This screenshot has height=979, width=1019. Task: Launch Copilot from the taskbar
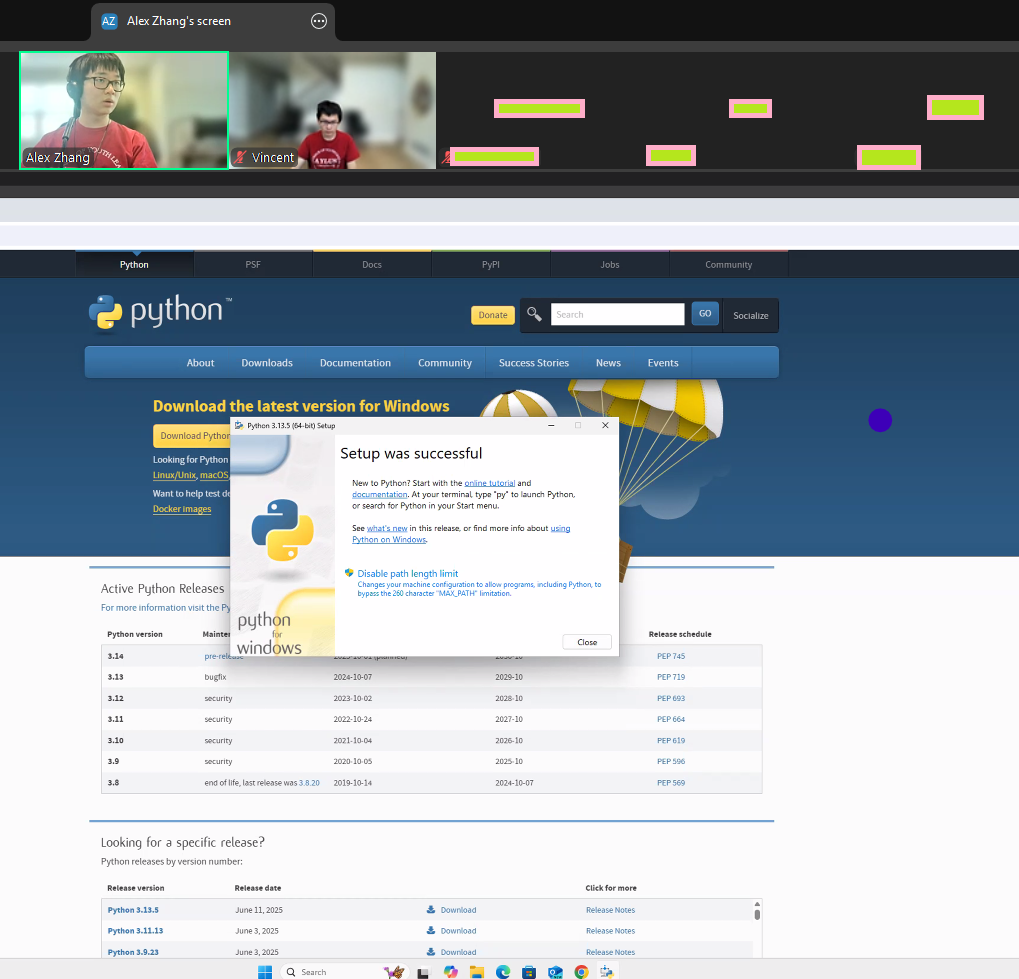450,972
